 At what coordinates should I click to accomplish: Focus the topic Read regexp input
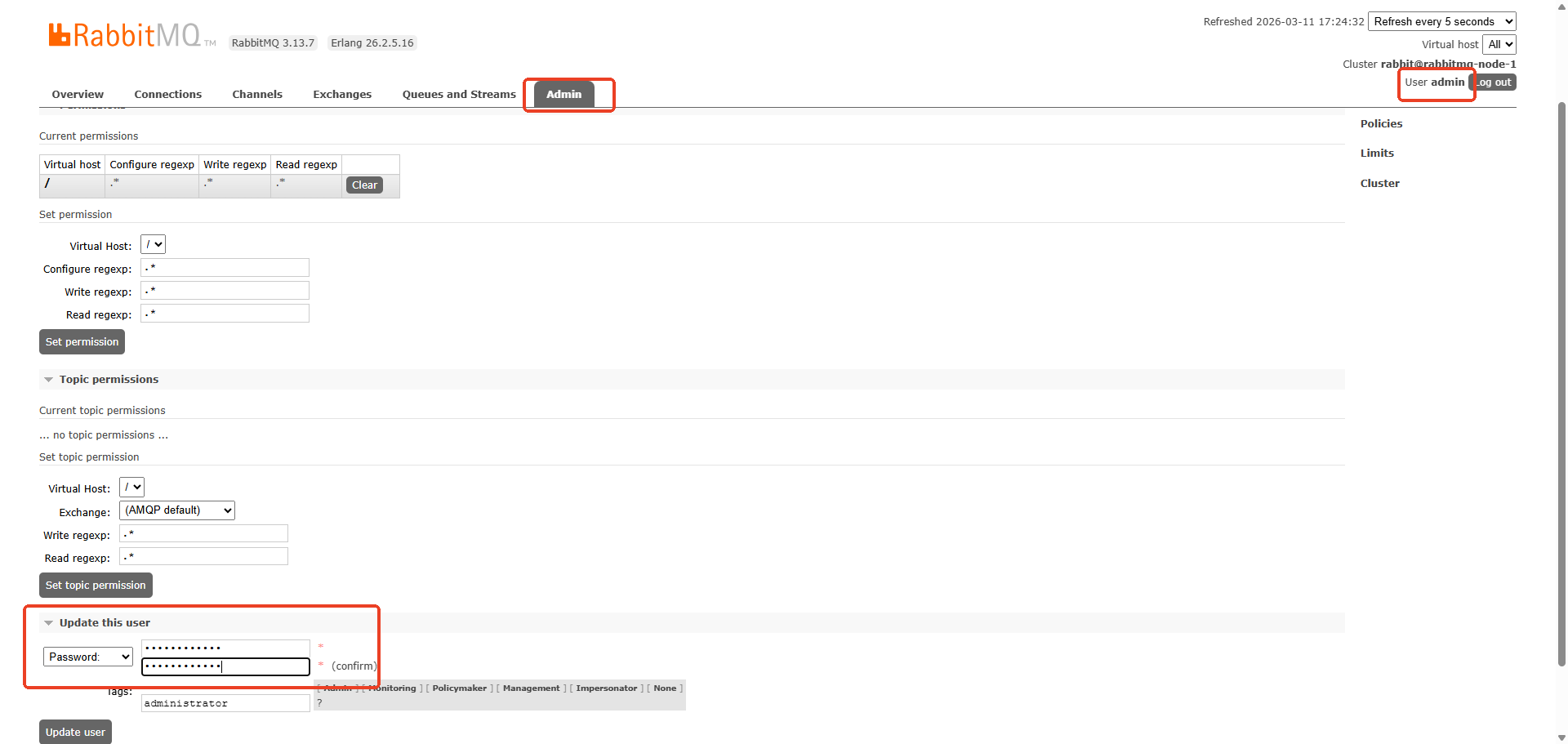(x=203, y=556)
